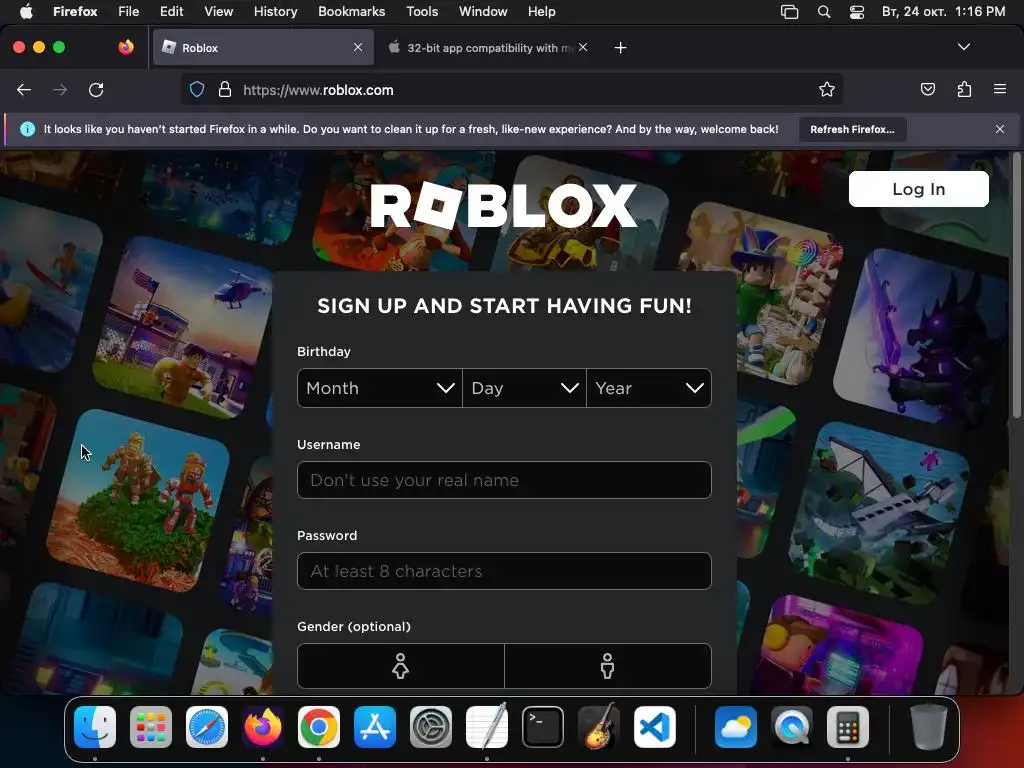Open the Bookmarks menu
1024x768 pixels.
(351, 12)
